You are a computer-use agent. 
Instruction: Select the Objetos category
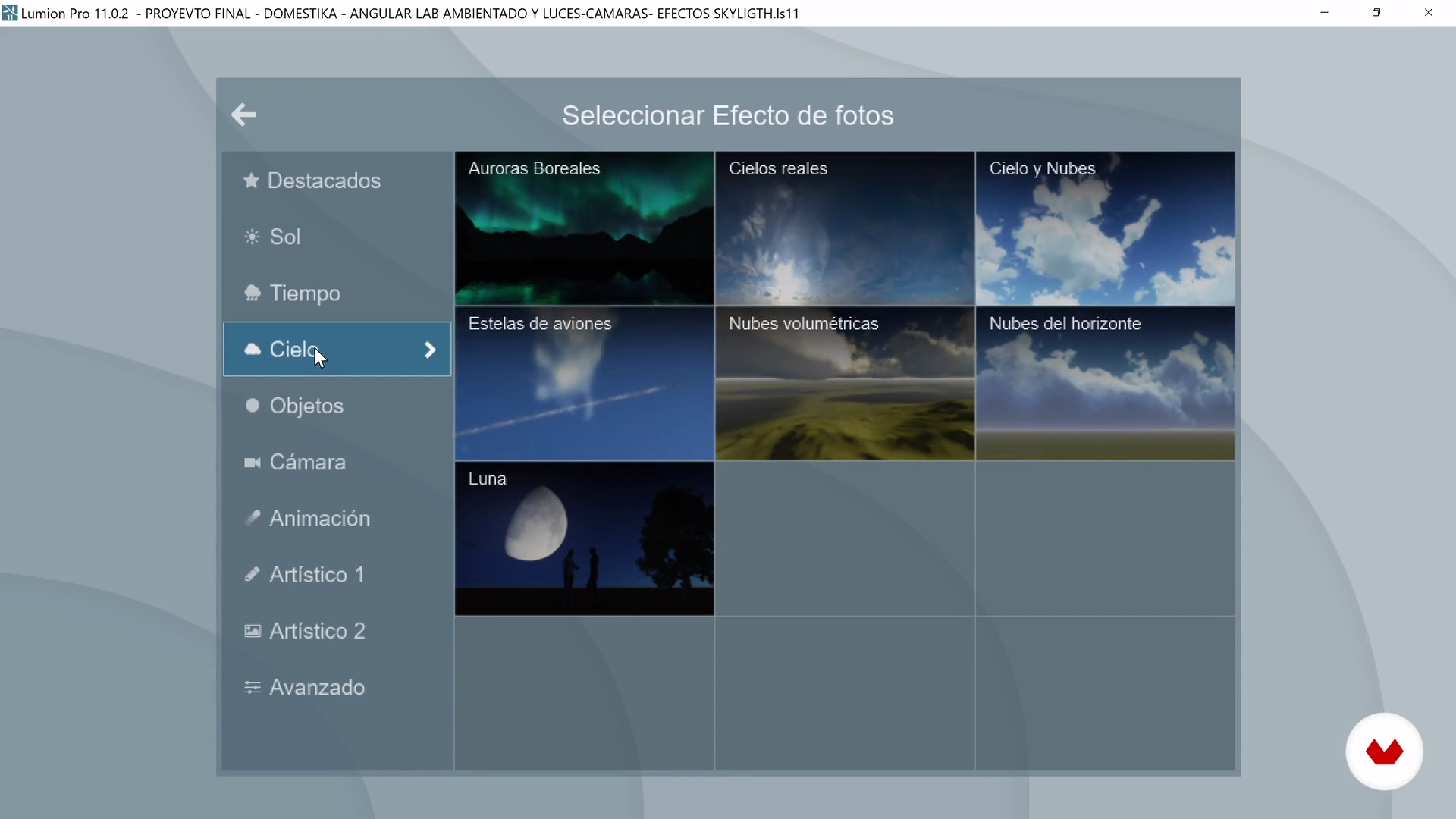coord(337,406)
